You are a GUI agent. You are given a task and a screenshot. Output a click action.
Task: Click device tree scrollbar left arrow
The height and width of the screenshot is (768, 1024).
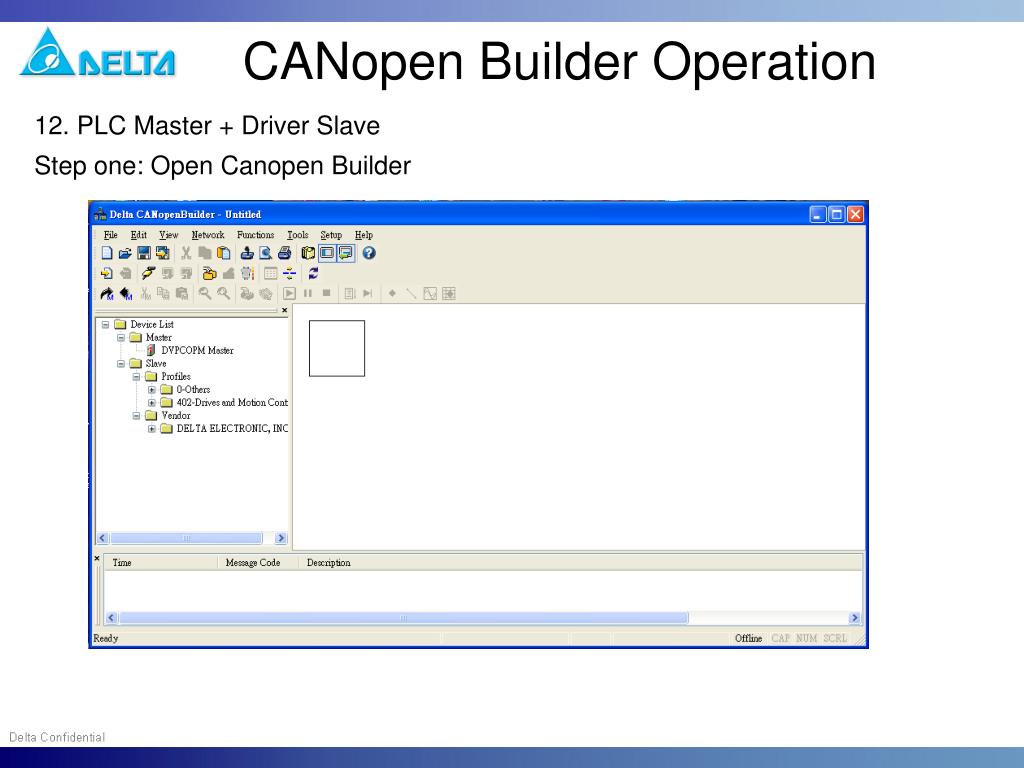coord(103,538)
